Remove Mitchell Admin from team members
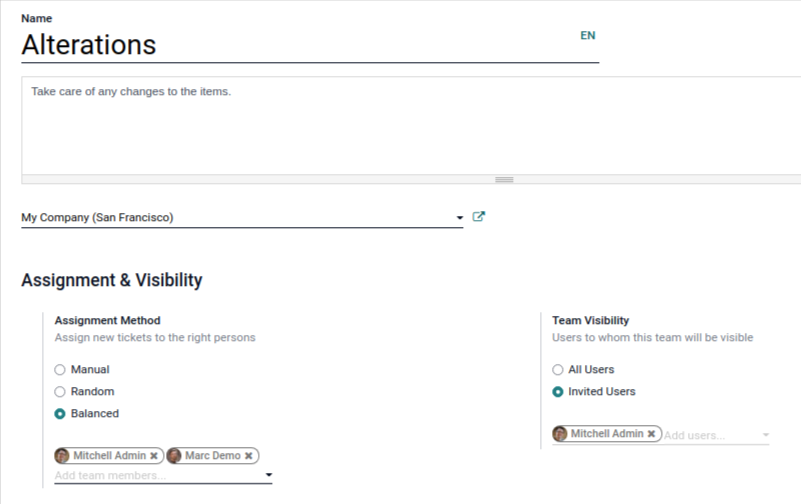The height and width of the screenshot is (504, 801). [x=154, y=456]
